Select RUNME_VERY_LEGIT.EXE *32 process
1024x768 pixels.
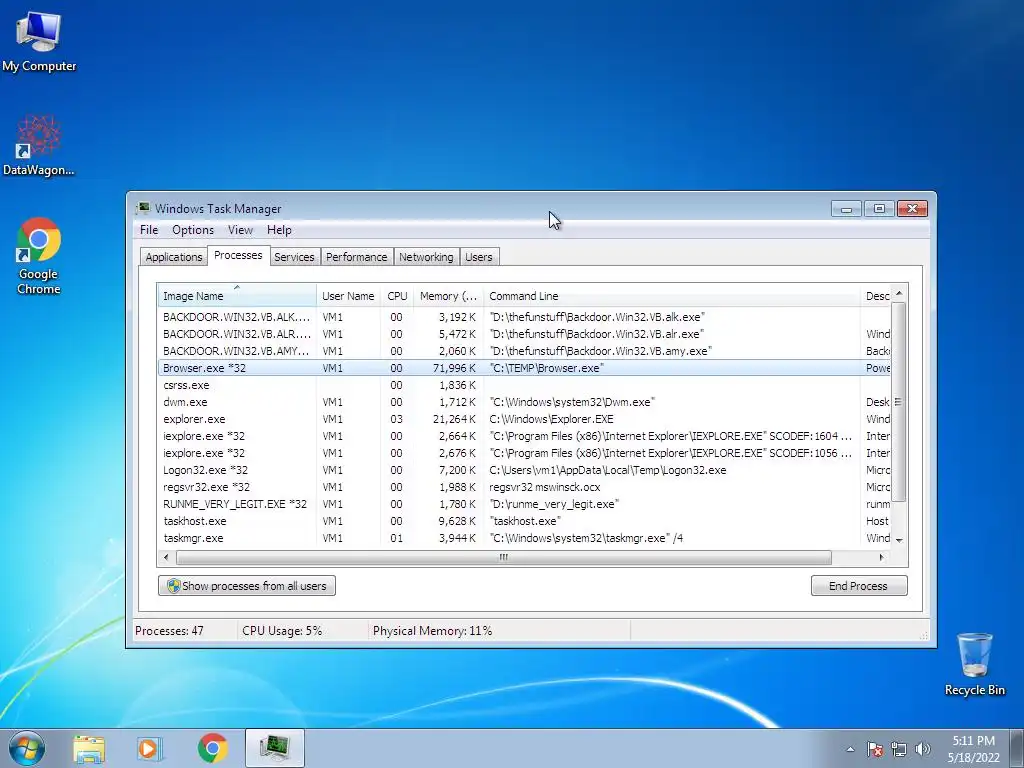[524, 504]
